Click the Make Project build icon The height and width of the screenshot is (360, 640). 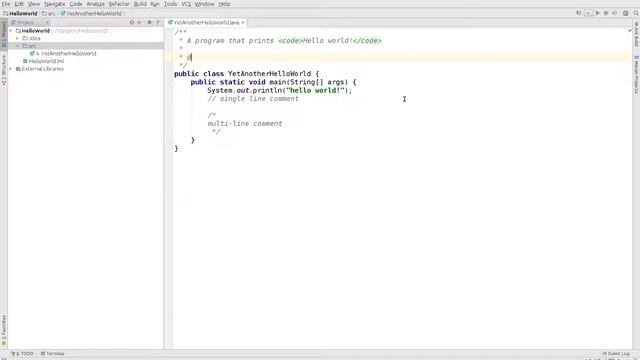579,13
